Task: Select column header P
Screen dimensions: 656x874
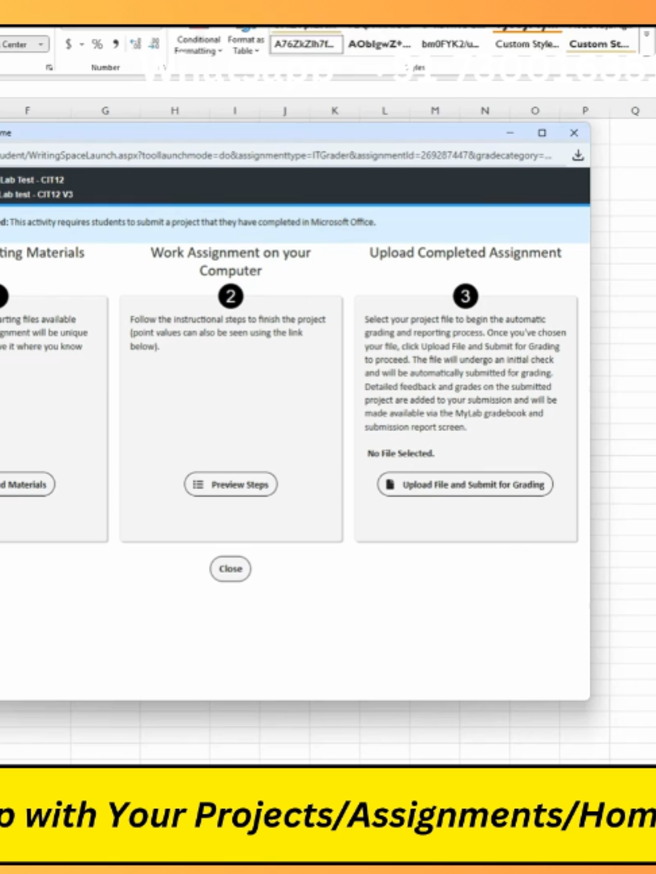Action: [585, 110]
